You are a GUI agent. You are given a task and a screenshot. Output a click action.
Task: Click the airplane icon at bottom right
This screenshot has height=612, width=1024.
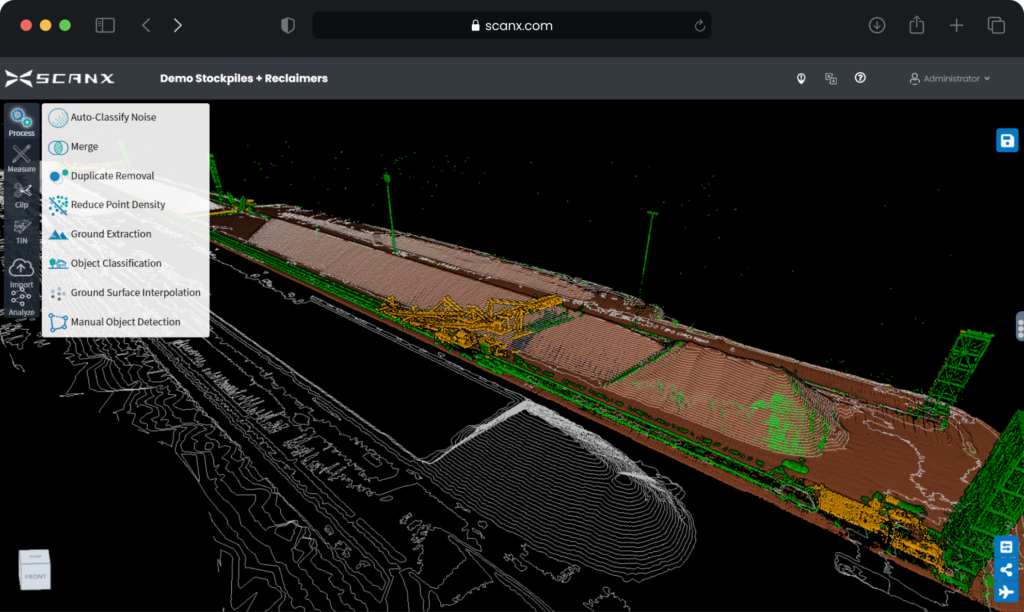pos(1006,592)
